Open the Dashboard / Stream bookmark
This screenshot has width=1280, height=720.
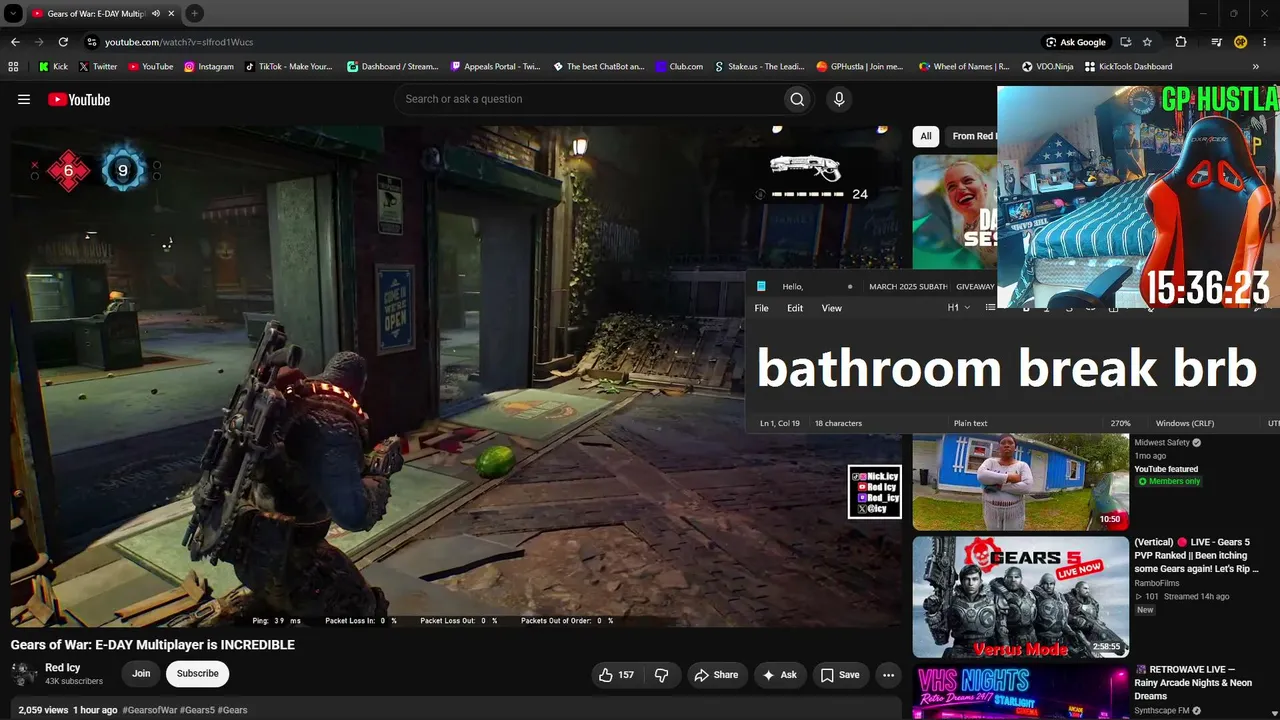(x=392, y=67)
